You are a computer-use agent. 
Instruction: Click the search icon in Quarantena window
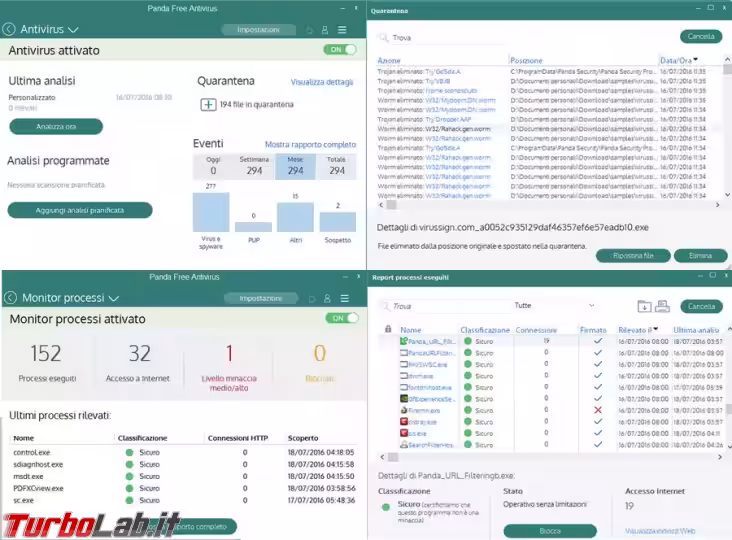pyautogui.click(x=382, y=37)
